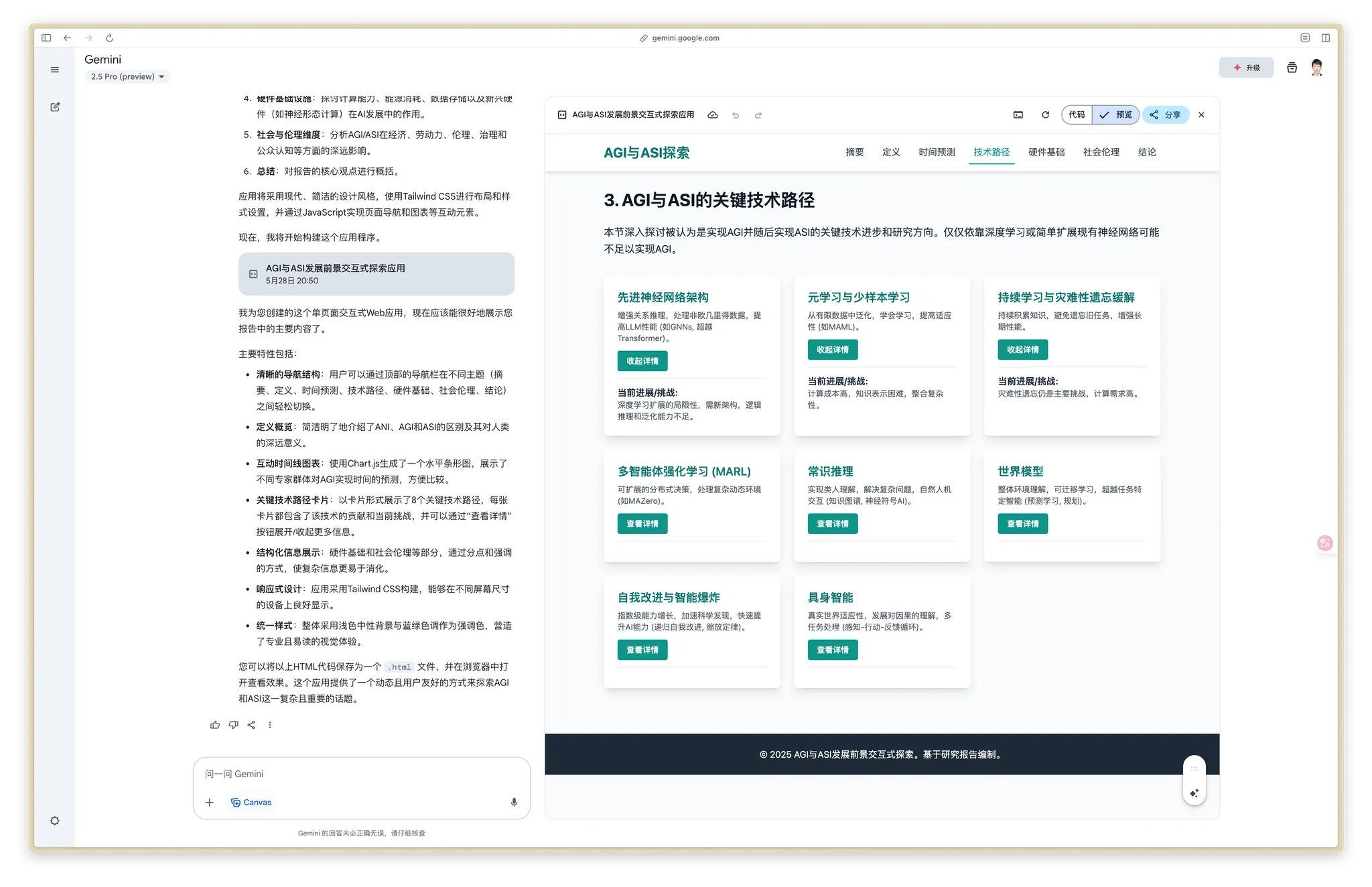This screenshot has width=1372, height=887.
Task: Click the 分享 button in the Canvas header
Action: click(1165, 115)
